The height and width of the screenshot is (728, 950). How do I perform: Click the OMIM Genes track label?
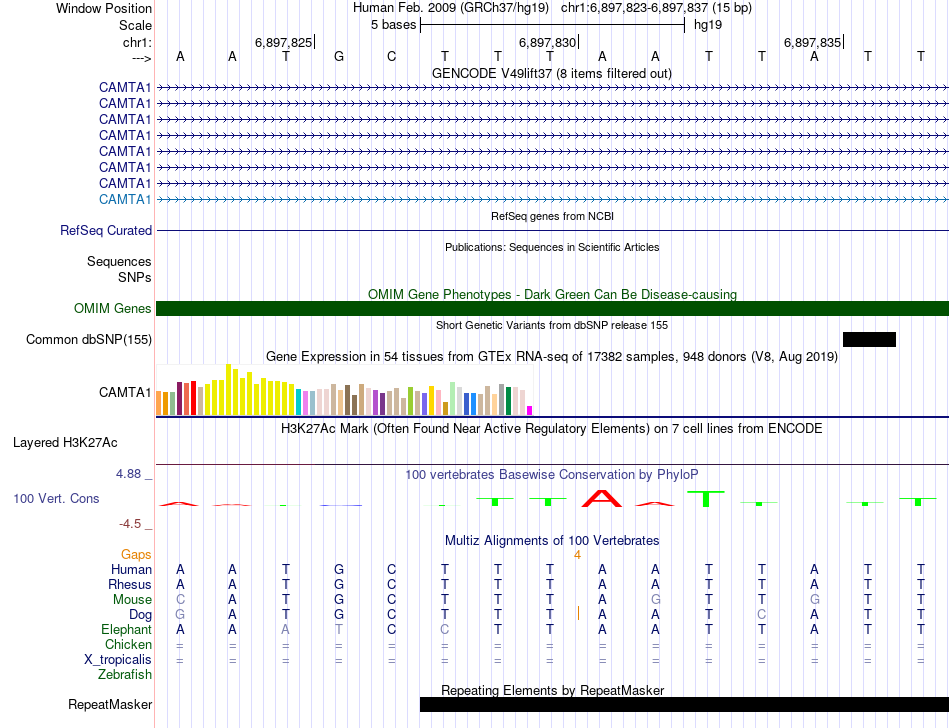[112, 309]
